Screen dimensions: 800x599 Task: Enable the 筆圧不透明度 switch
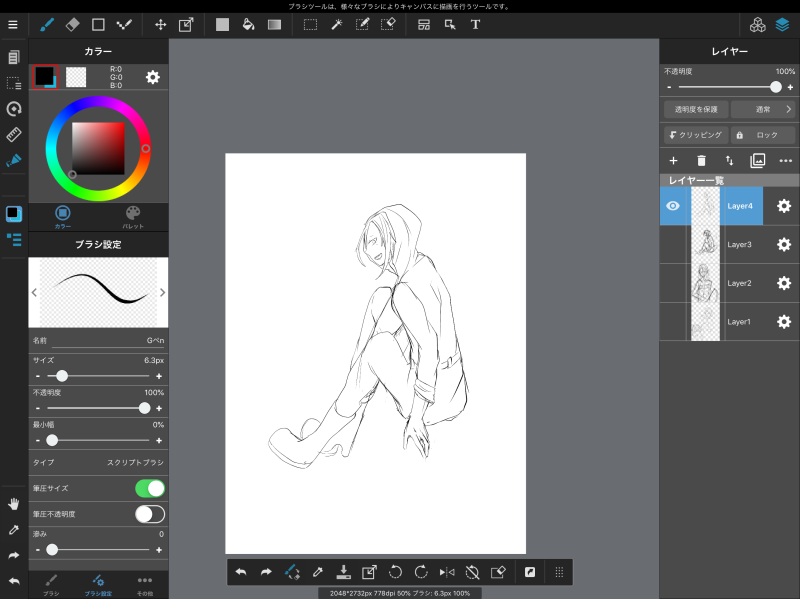pos(149,514)
